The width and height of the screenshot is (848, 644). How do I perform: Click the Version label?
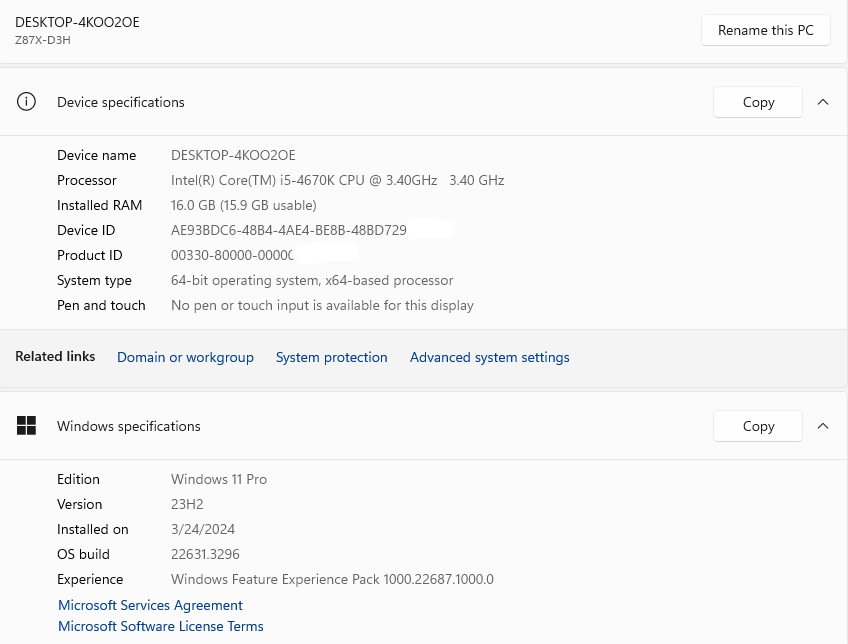coord(80,504)
